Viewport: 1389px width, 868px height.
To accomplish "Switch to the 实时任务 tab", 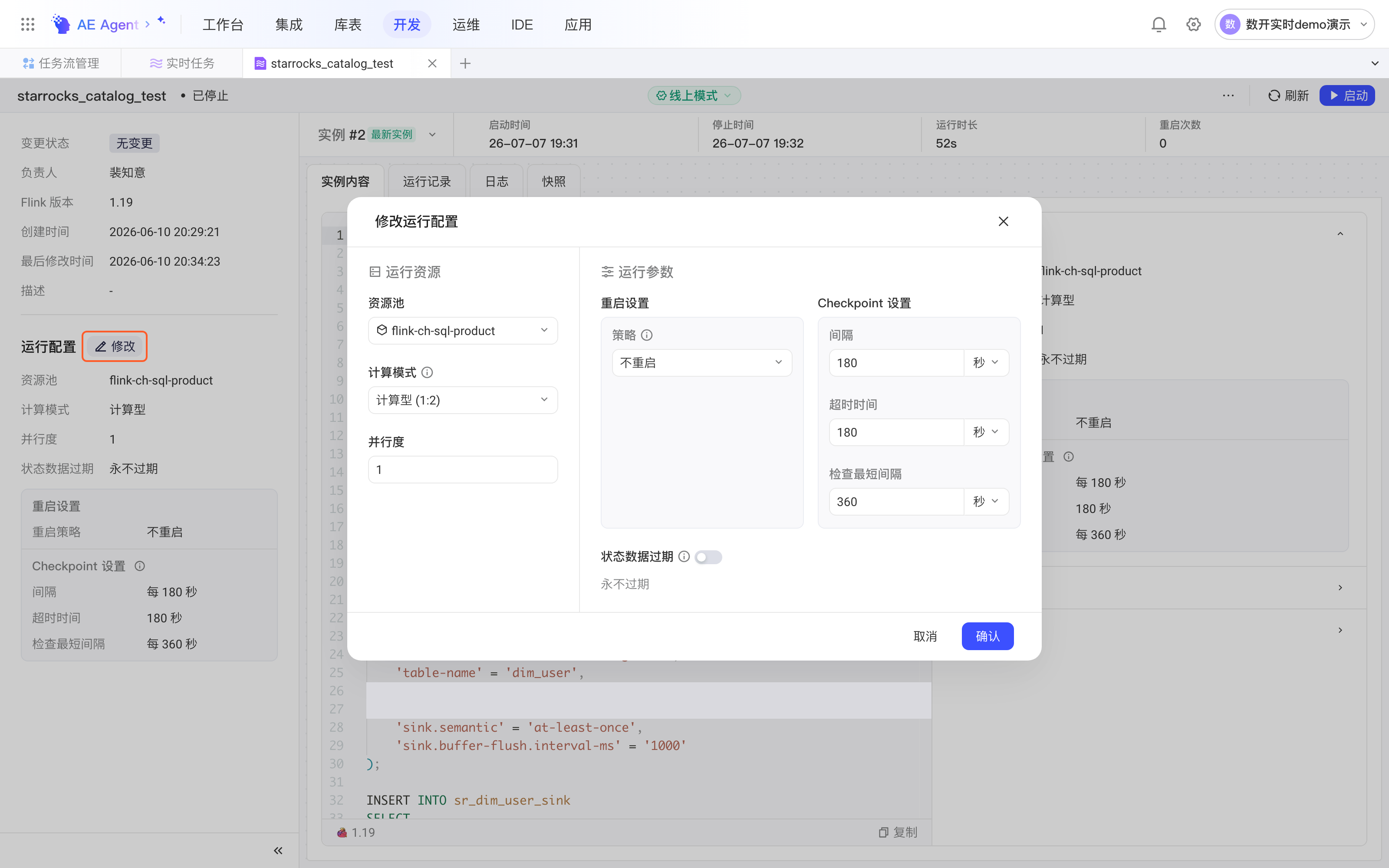I will pyautogui.click(x=182, y=63).
